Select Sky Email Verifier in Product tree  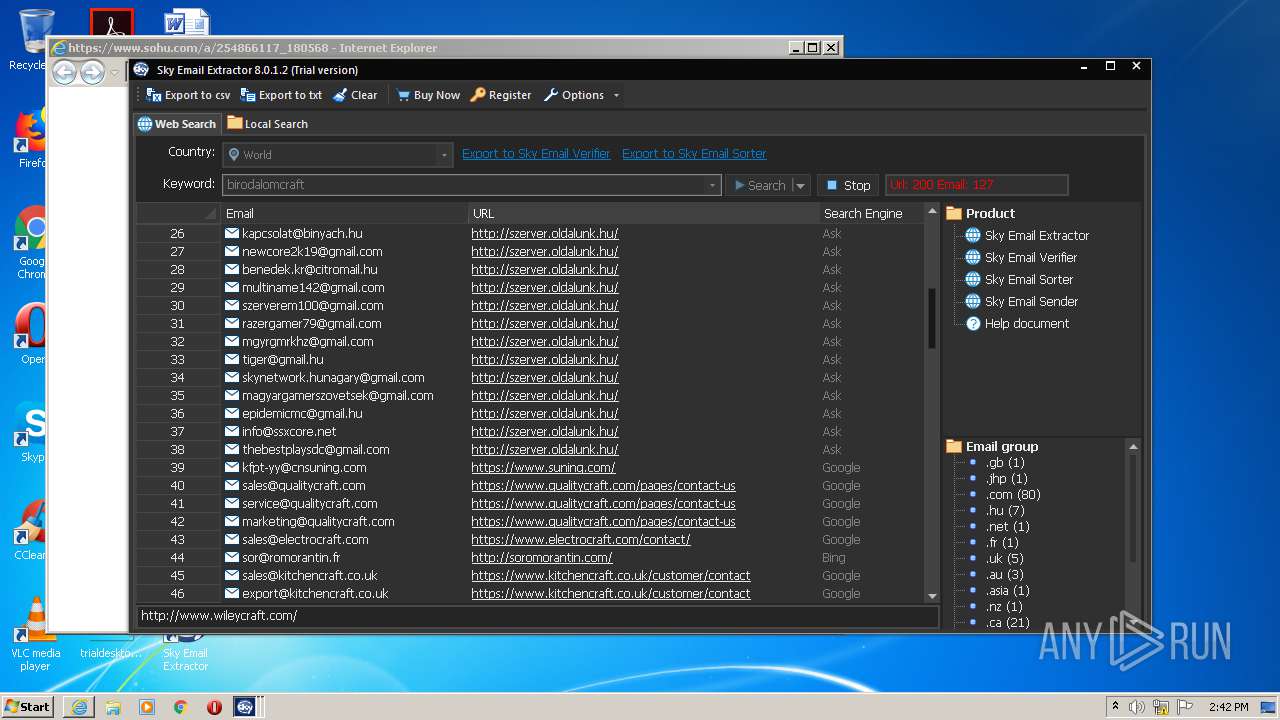coord(1031,258)
